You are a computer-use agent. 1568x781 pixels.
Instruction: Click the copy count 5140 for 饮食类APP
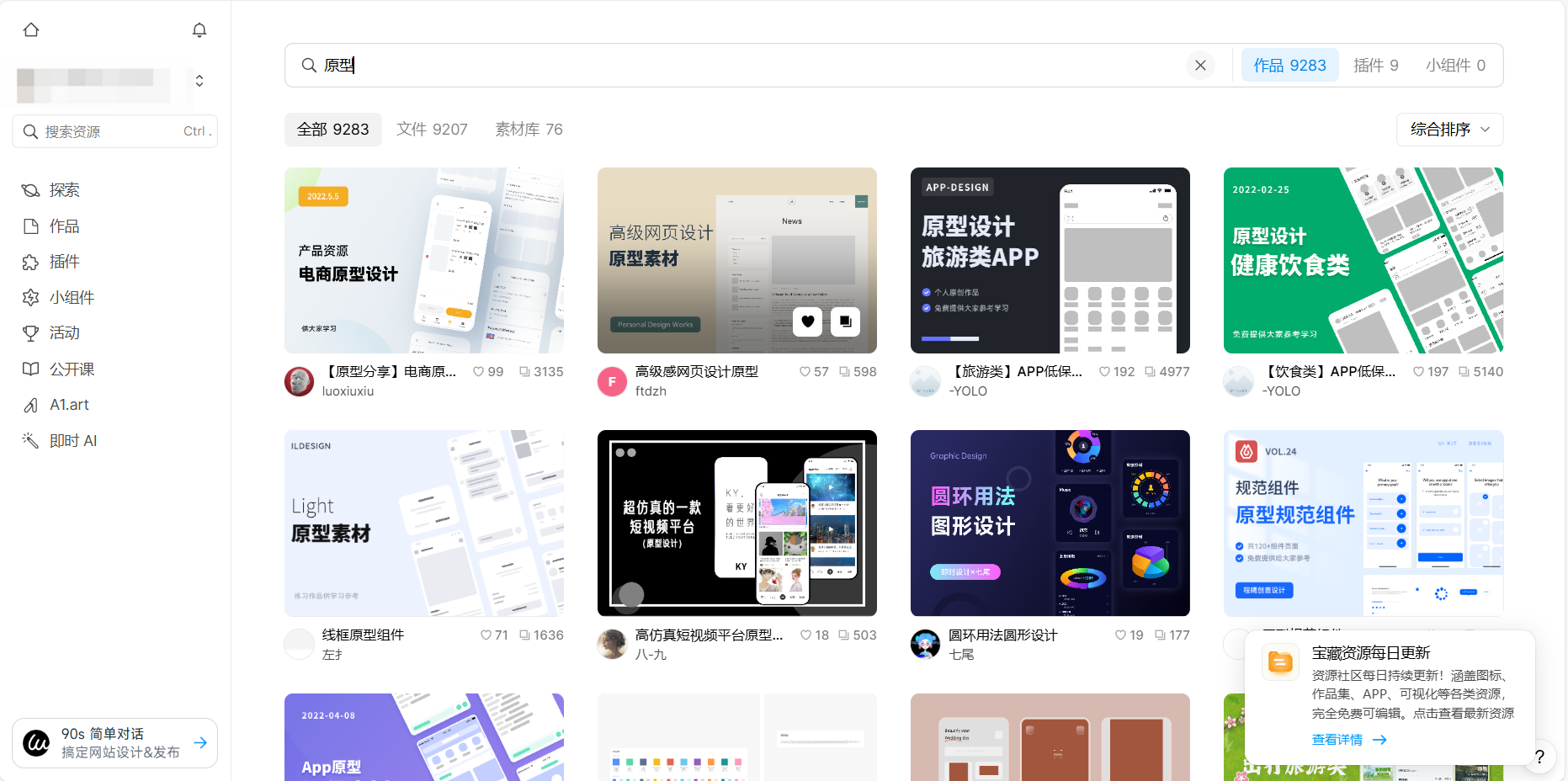[x=1480, y=372]
